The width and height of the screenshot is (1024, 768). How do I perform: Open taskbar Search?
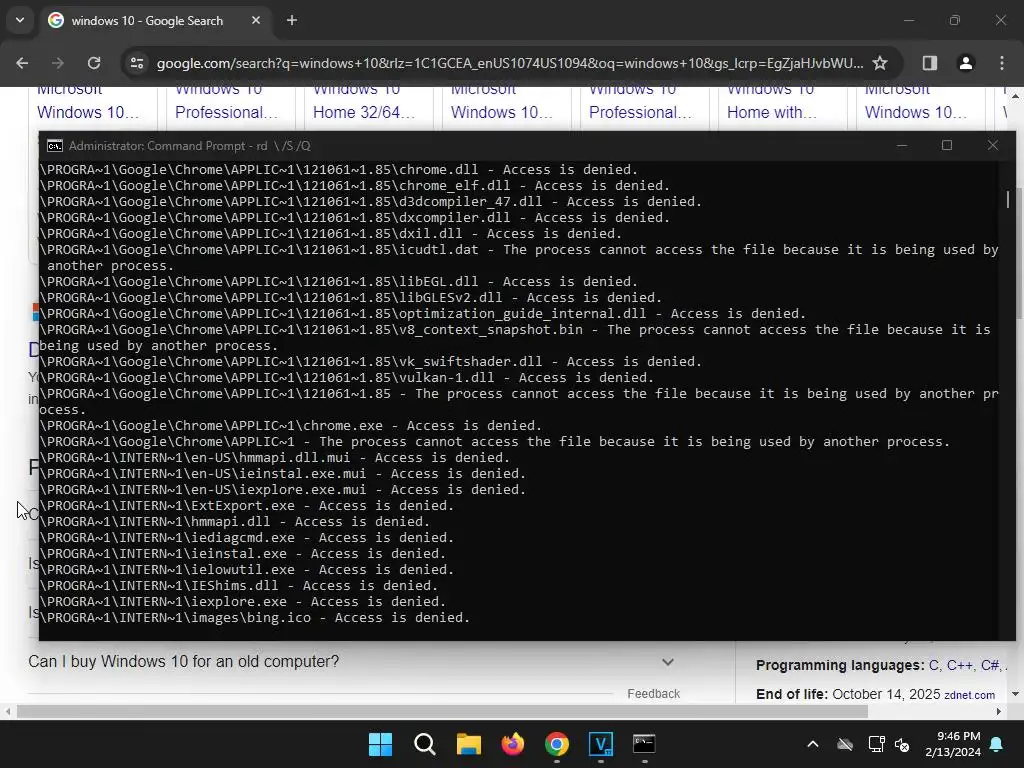point(424,744)
